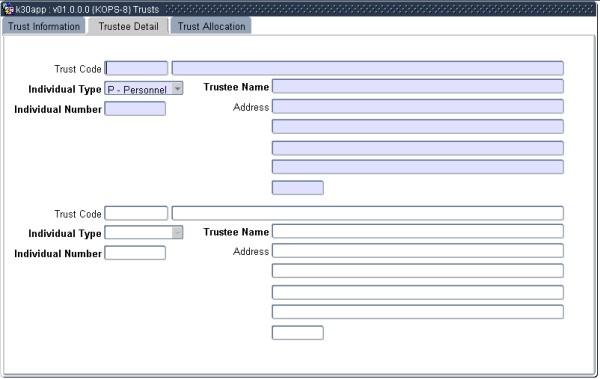Open the second record's empty Individual Type dropdown
Image resolution: width=600 pixels, height=379 pixels.
(144, 233)
